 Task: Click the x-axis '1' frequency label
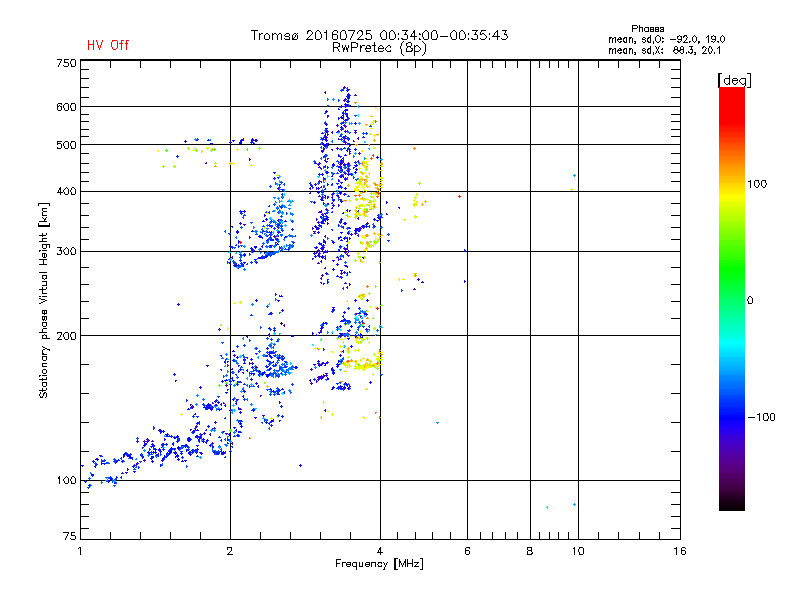click(x=80, y=551)
